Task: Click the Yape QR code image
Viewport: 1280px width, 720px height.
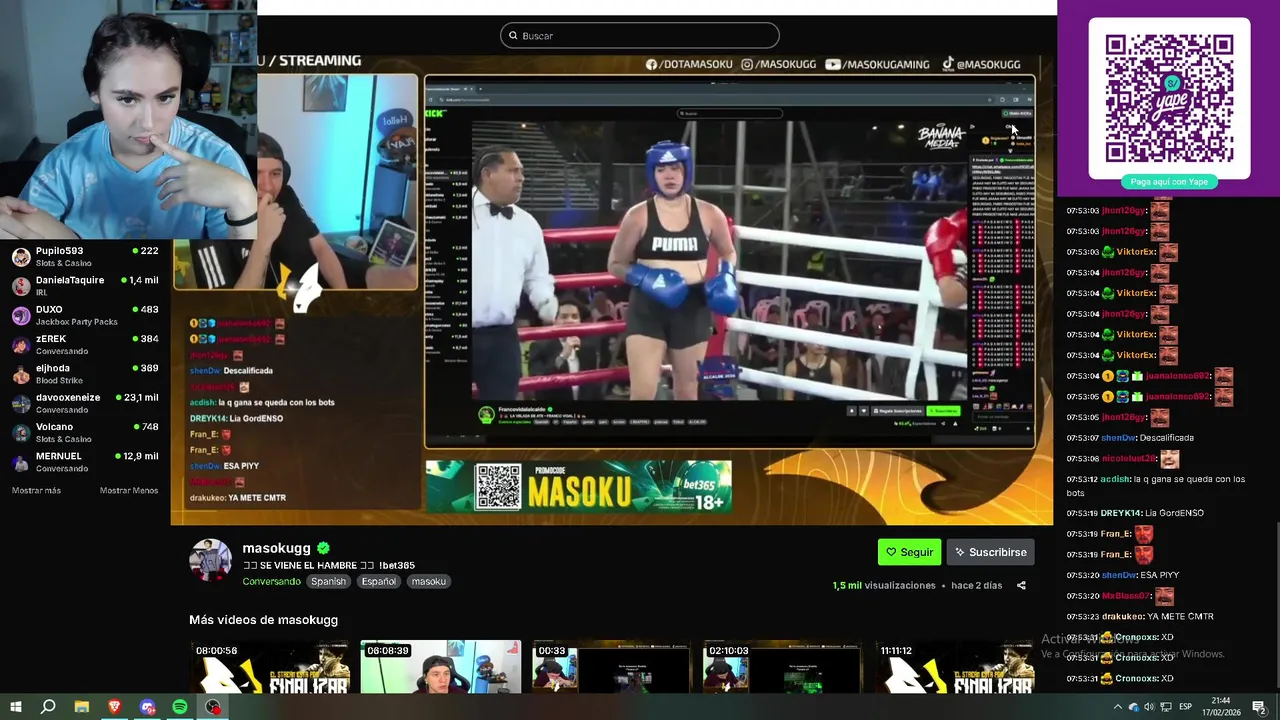Action: pos(1169,98)
